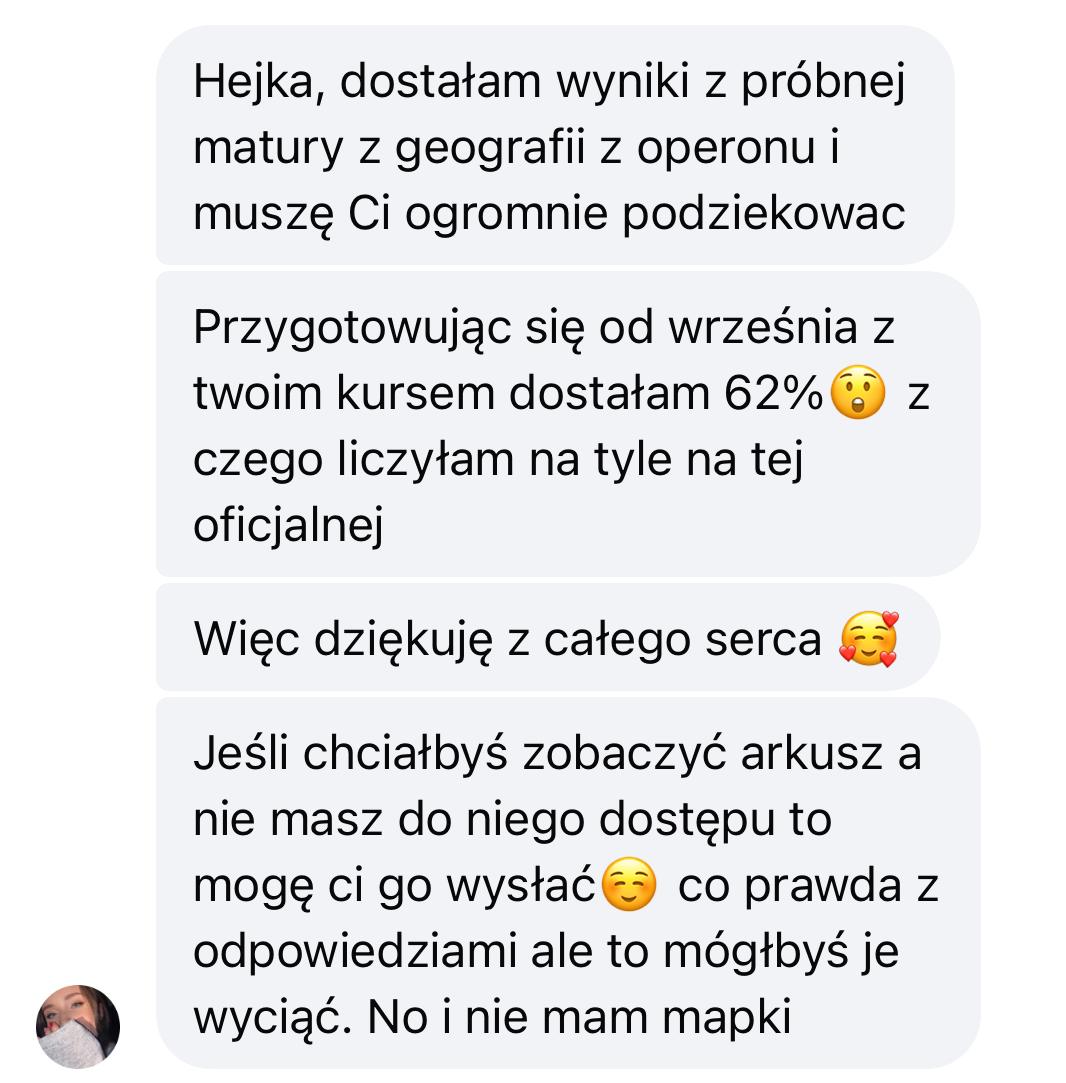This screenshot has height=1083, width=1066.
Task: Click the word września in second message
Action: click(763, 327)
